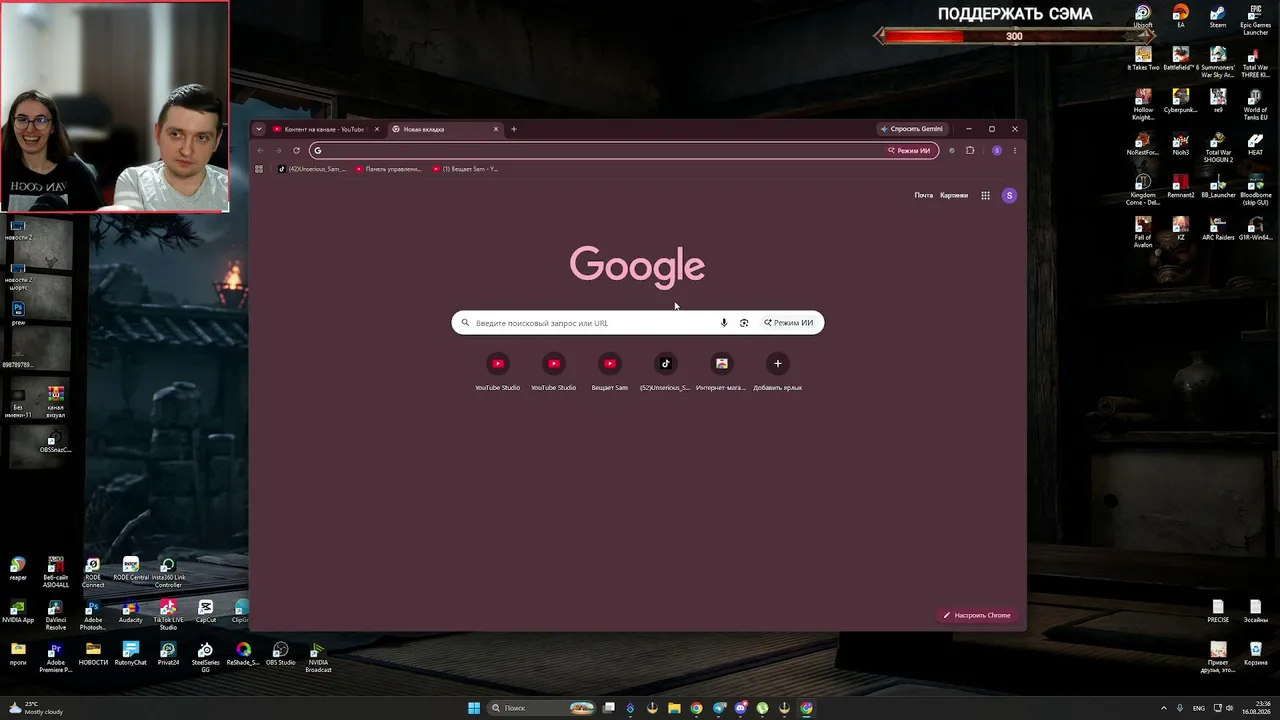
Task: Open File Explorer from the taskbar
Action: (x=674, y=708)
